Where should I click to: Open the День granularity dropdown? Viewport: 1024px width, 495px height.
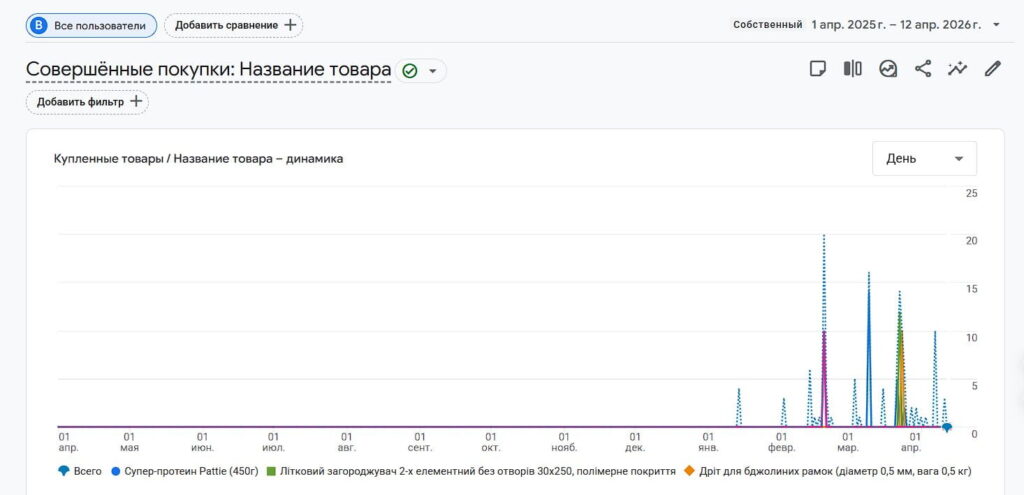[x=924, y=158]
